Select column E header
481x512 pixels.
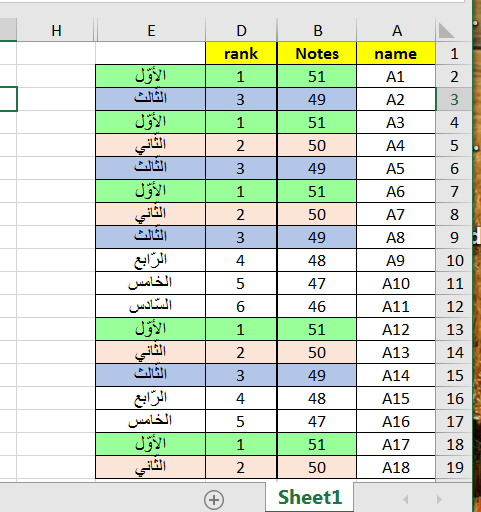151,30
